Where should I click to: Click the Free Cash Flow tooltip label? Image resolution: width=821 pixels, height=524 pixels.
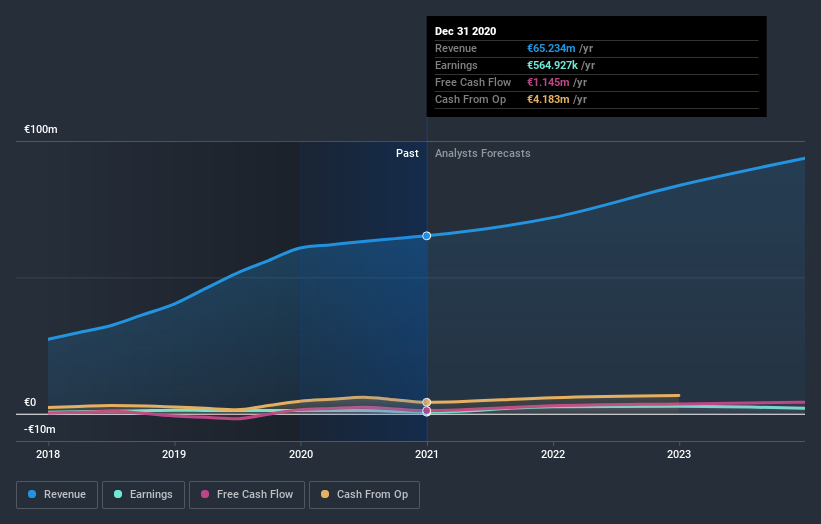(x=473, y=82)
